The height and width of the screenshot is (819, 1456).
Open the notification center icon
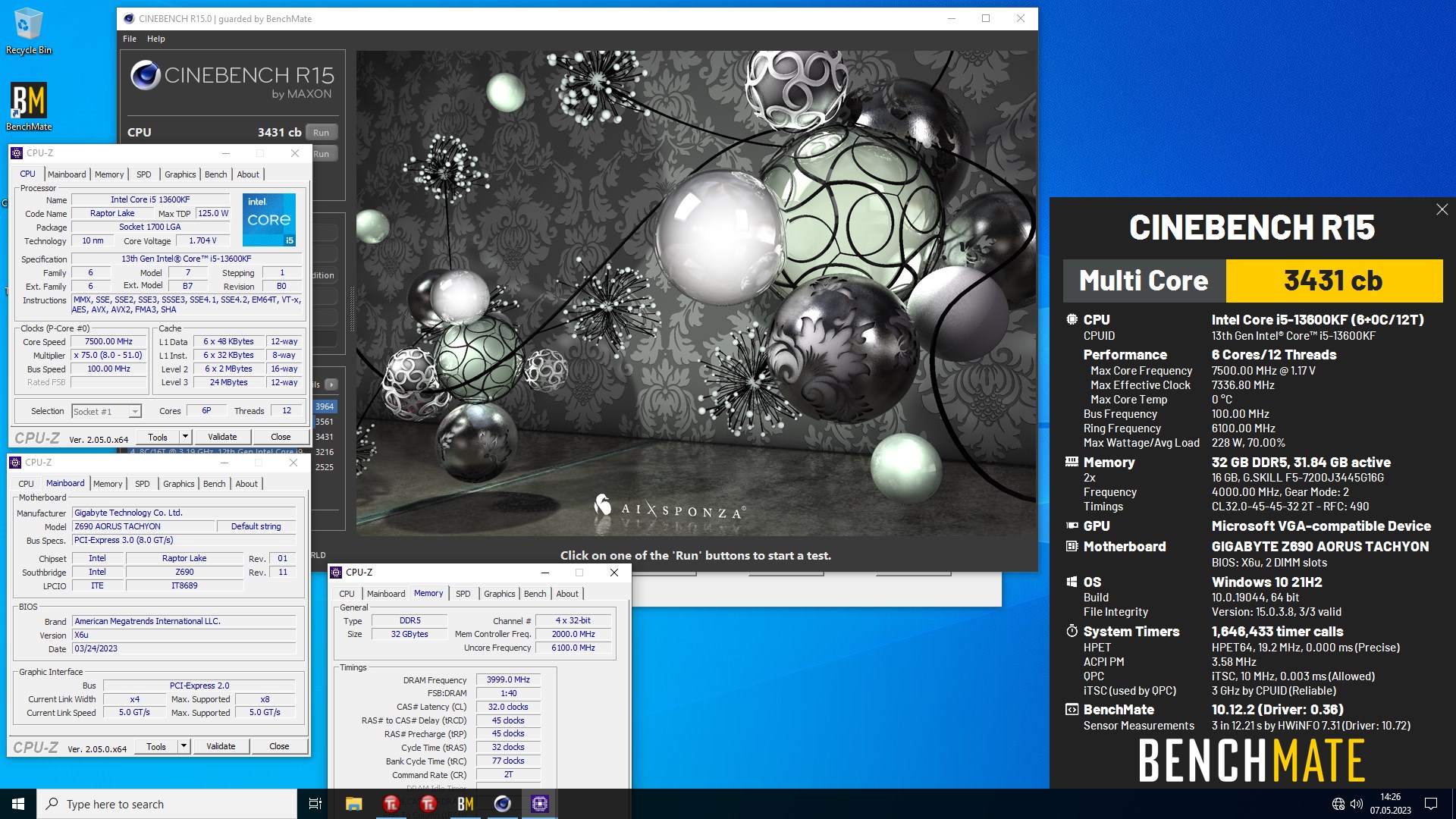coord(1431,804)
